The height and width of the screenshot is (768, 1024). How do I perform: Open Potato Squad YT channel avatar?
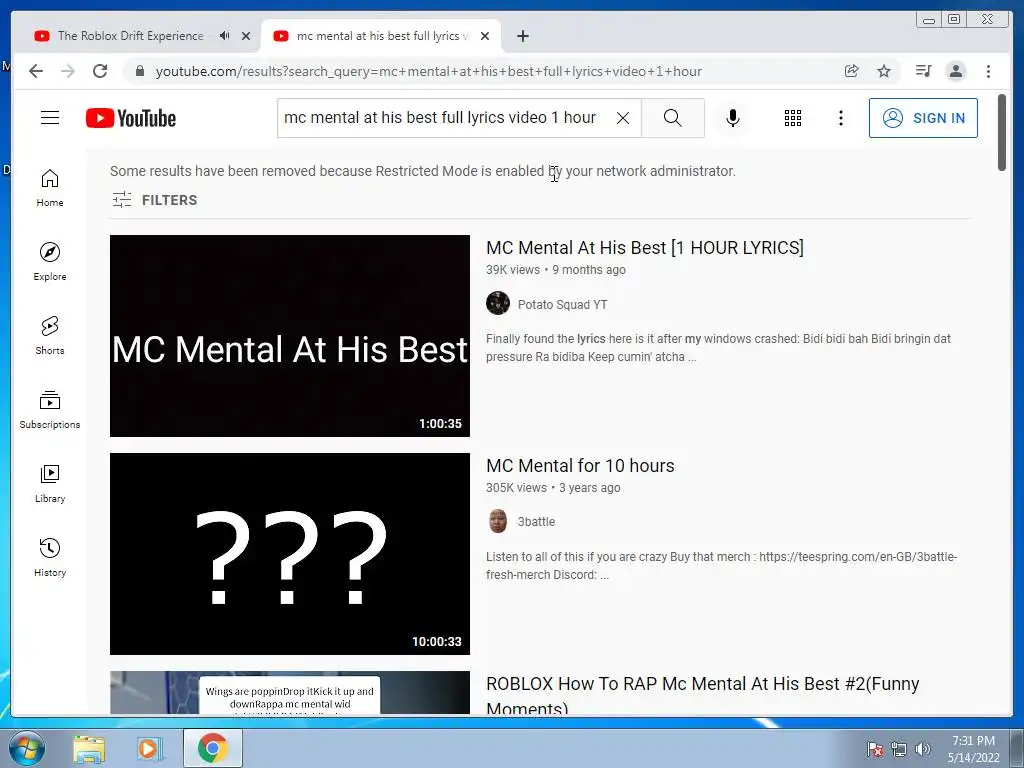498,304
